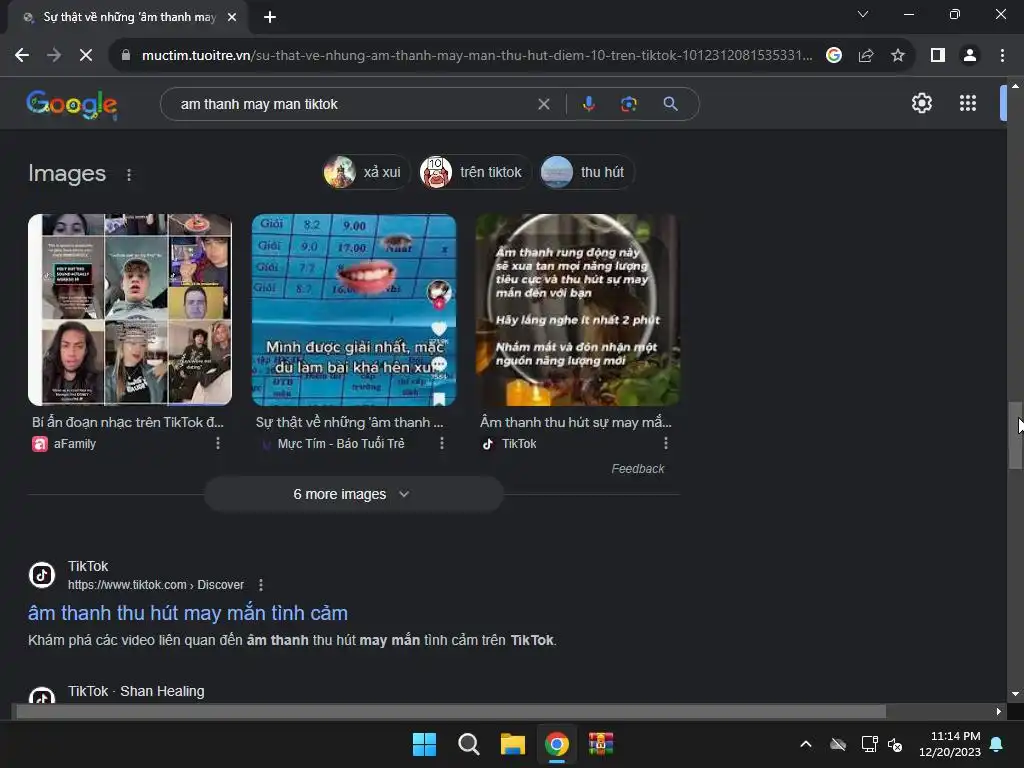Open the TikTok lucky sound thumbnail
Image resolution: width=1024 pixels, height=768 pixels.
[577, 310]
